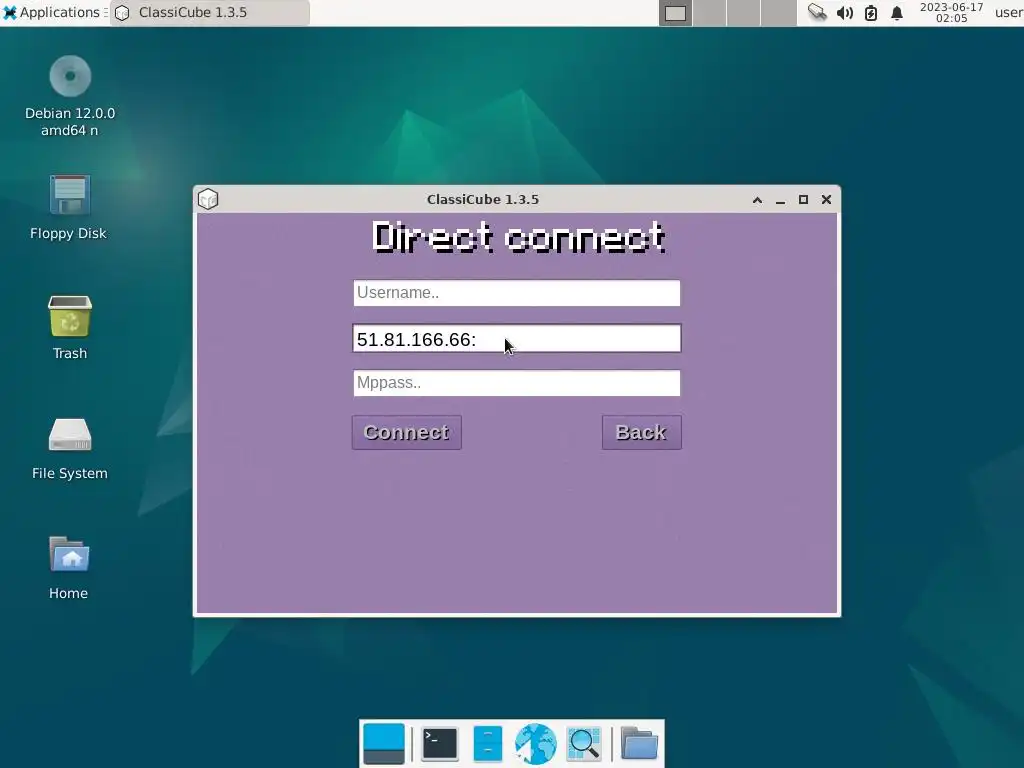Screen dimensions: 1024x768
Task: Focus the Username input field
Action: tap(517, 293)
